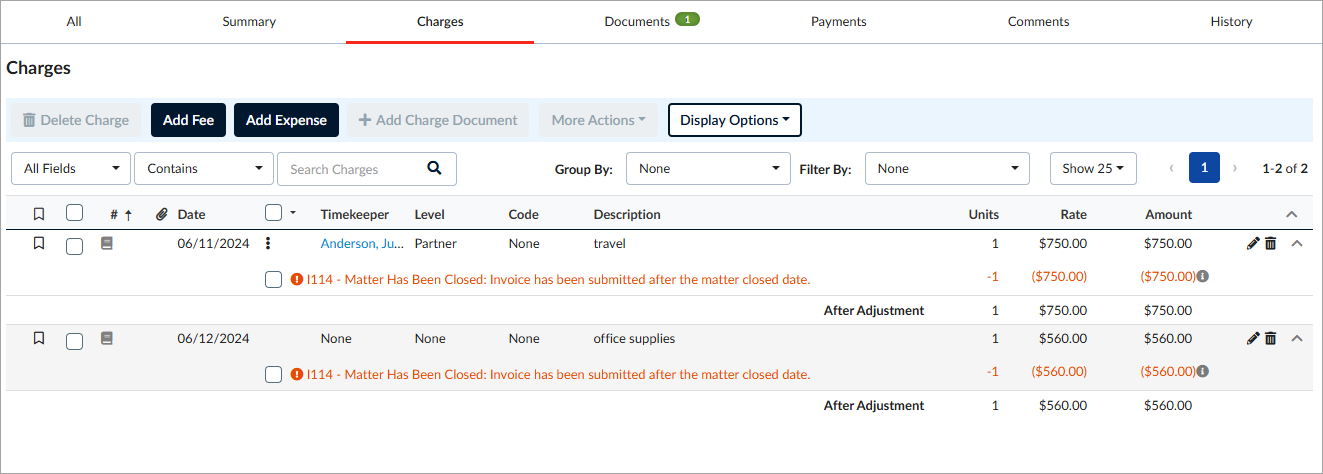1323x474 pixels.
Task: Switch to the All tab
Action: pos(74,21)
